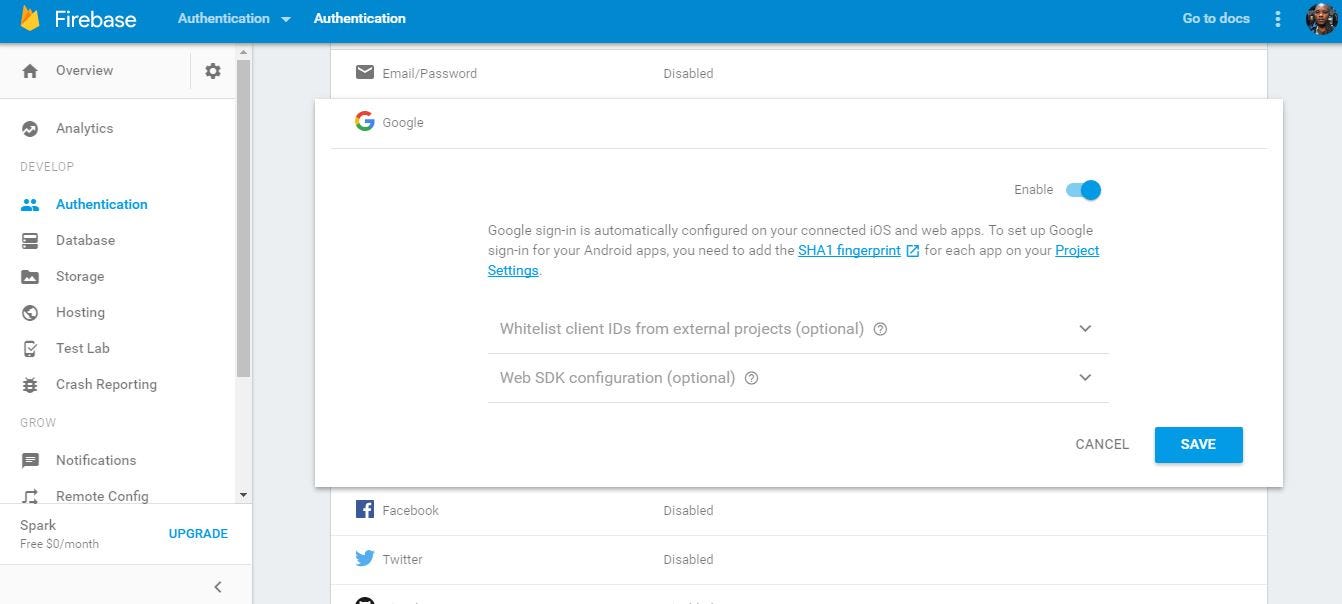Click help icon beside Web SDK configuration

point(752,378)
